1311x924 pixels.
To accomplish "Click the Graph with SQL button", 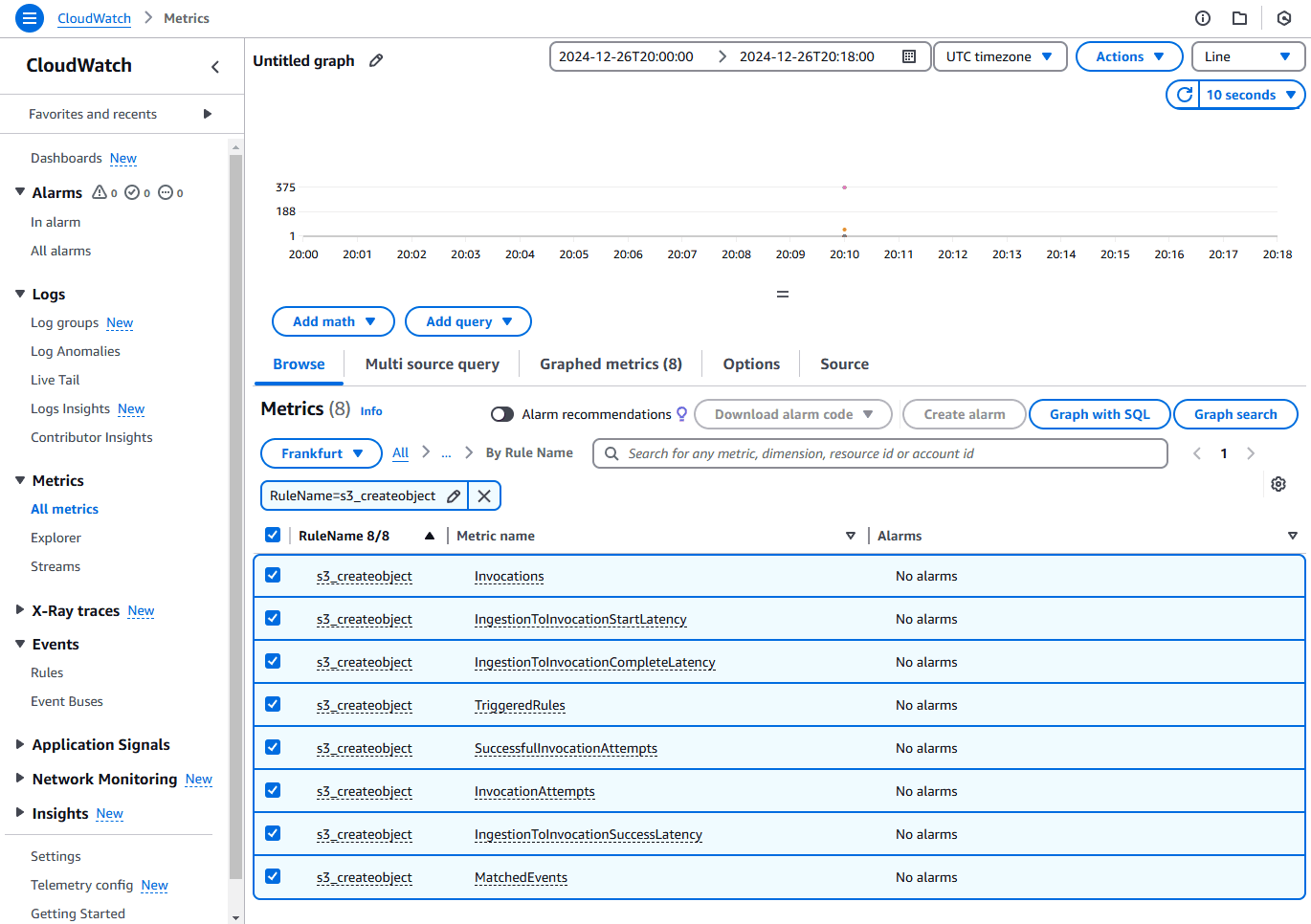I will pyautogui.click(x=1100, y=414).
